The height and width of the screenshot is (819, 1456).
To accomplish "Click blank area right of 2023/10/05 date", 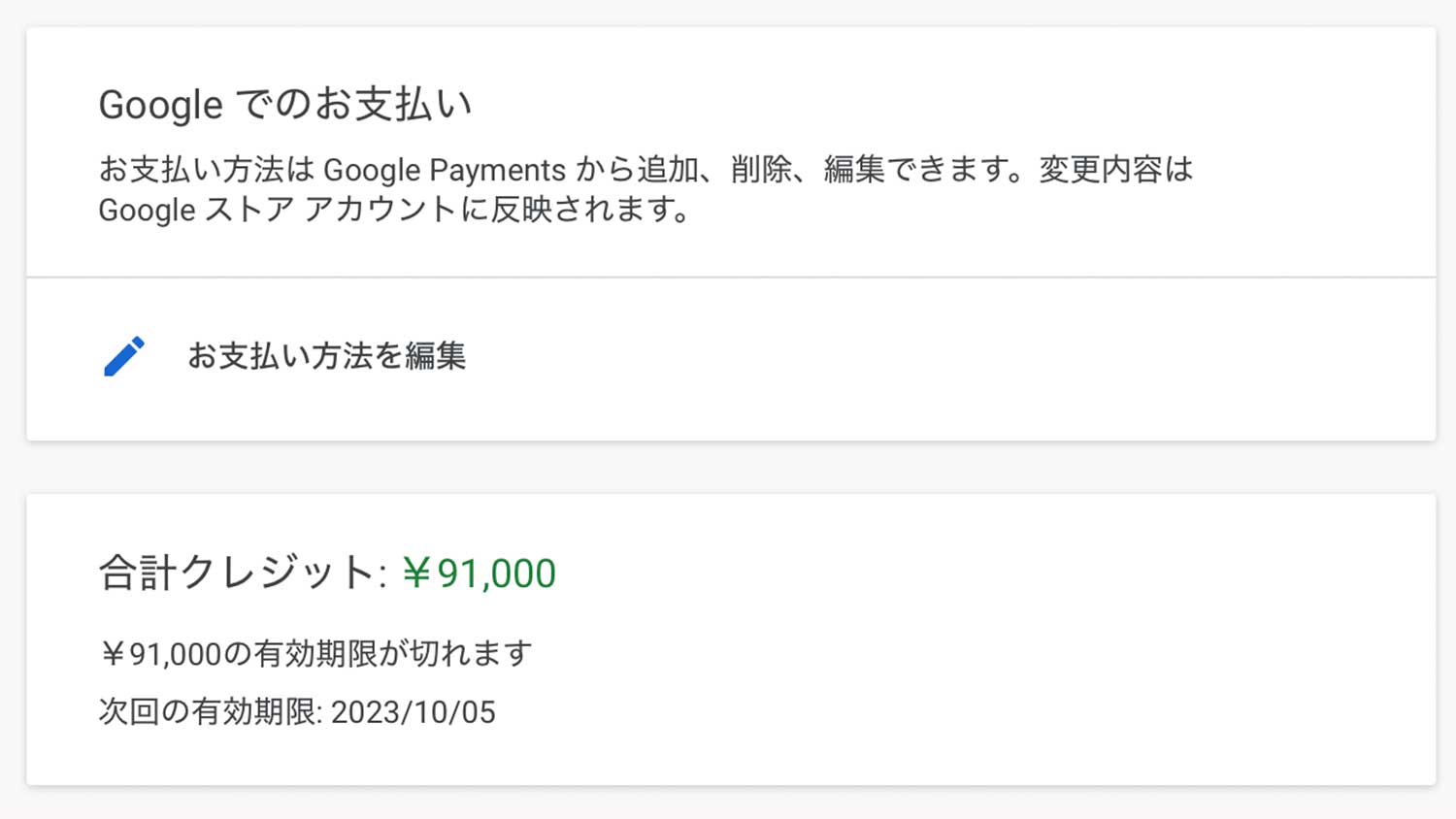I will pos(874,712).
